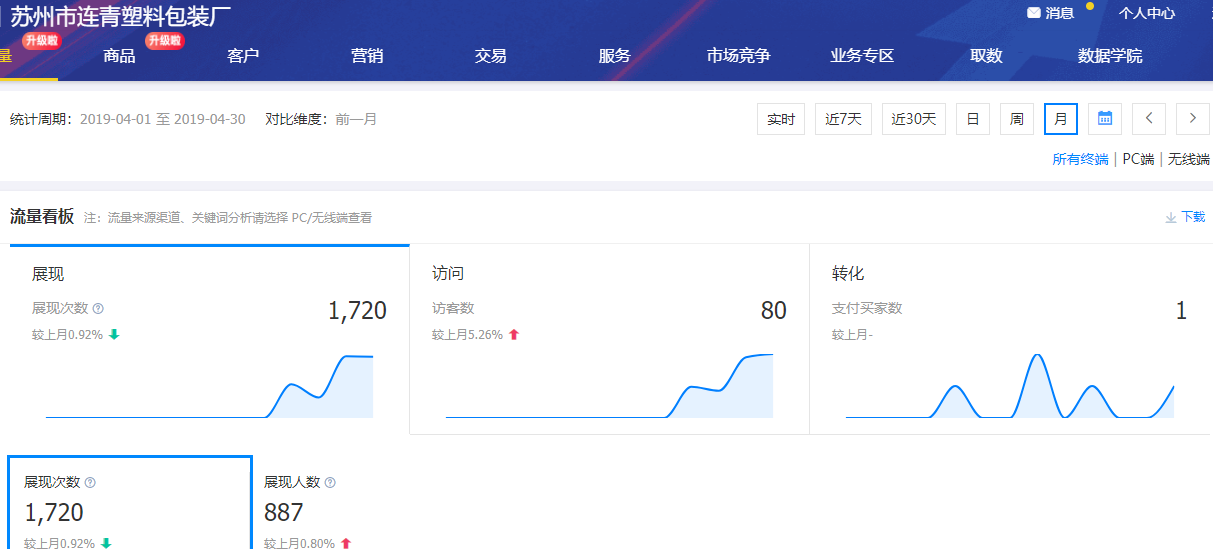Click shop name 苏州市连青塑料包装厂
The height and width of the screenshot is (549, 1213).
click(x=120, y=15)
